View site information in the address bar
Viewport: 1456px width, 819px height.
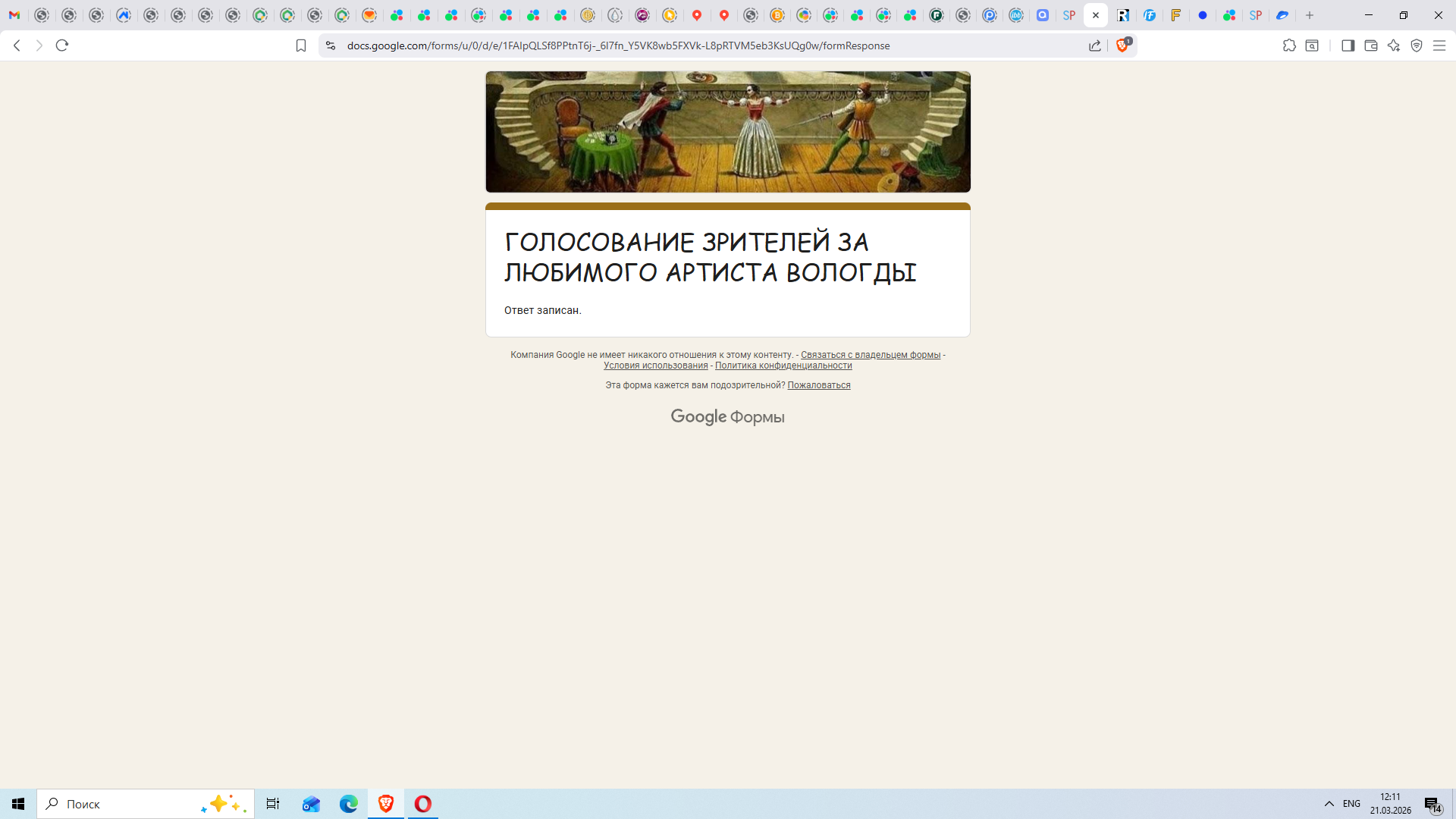(330, 45)
